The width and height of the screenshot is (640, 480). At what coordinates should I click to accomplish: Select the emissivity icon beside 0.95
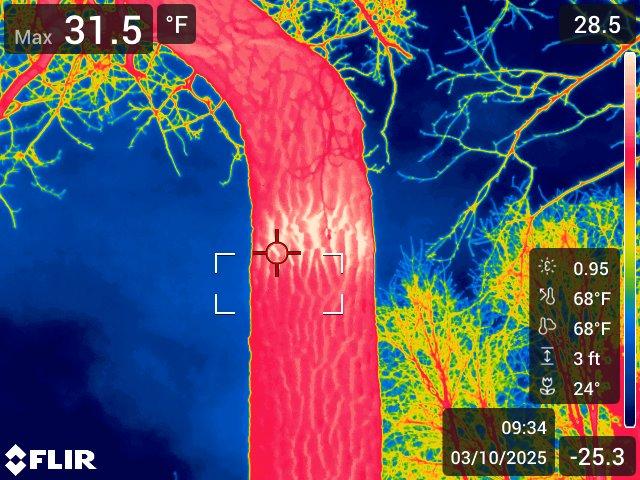pos(547,267)
